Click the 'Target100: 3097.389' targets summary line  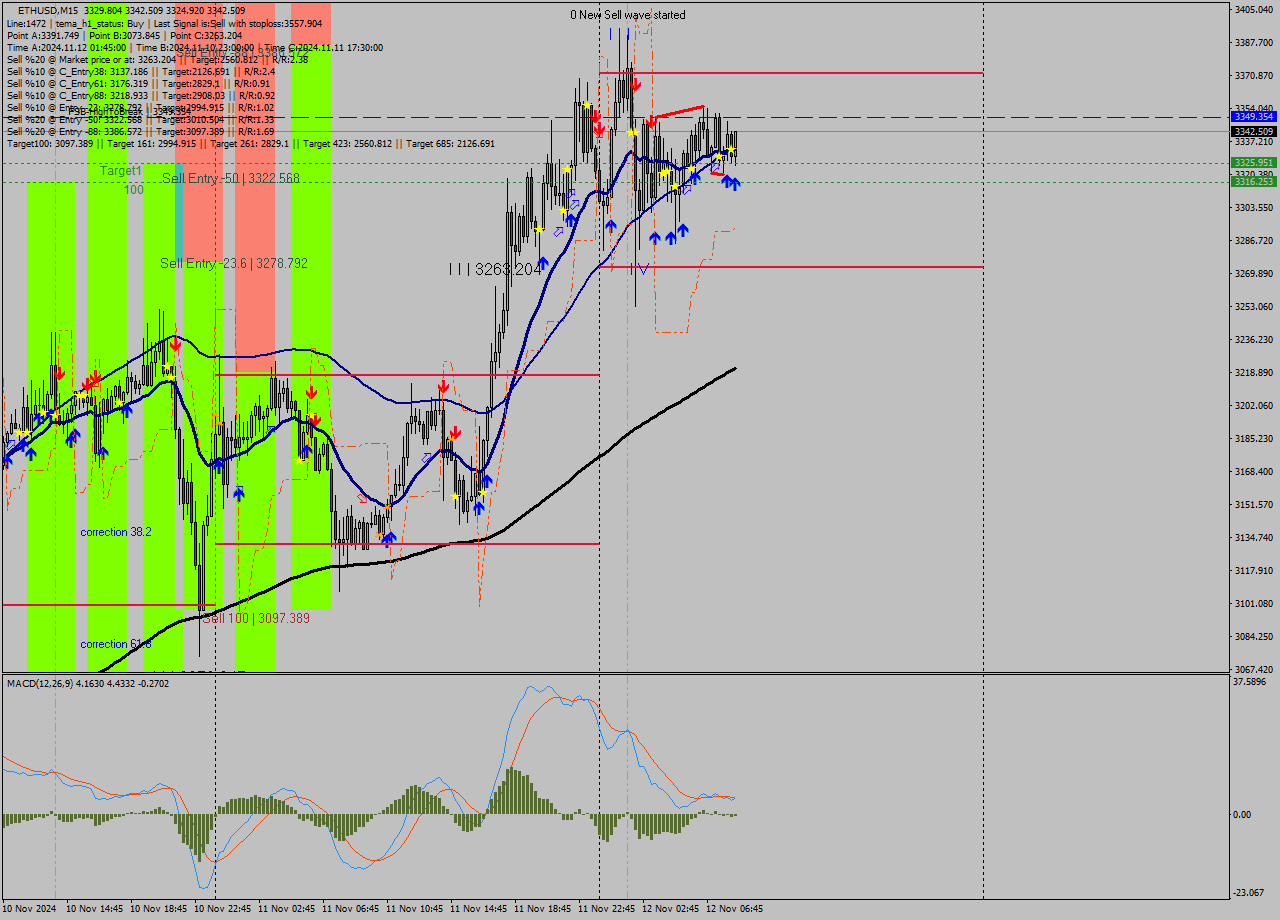[250, 143]
